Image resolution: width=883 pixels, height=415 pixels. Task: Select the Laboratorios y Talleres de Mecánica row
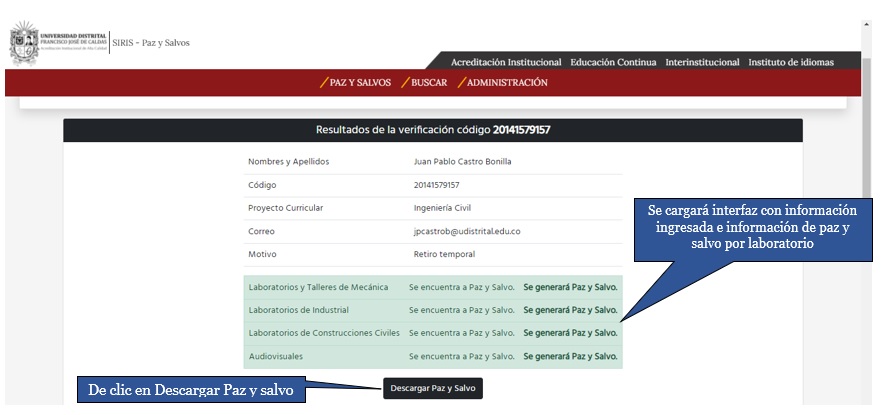(x=432, y=287)
